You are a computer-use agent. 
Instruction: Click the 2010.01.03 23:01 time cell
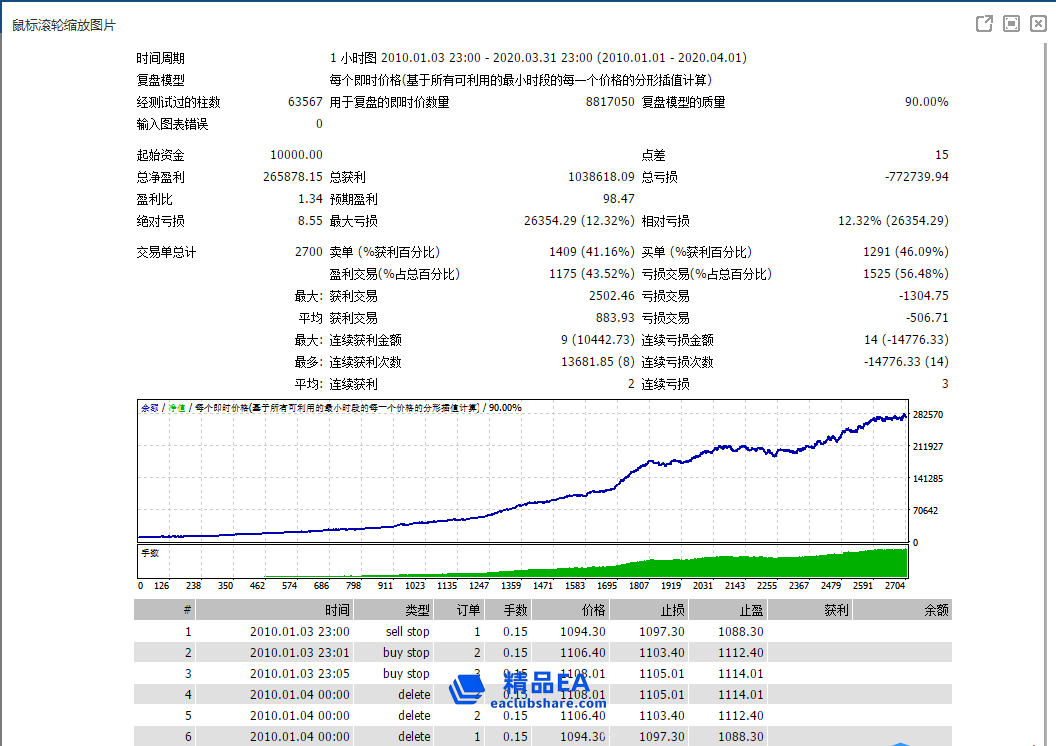click(x=299, y=653)
